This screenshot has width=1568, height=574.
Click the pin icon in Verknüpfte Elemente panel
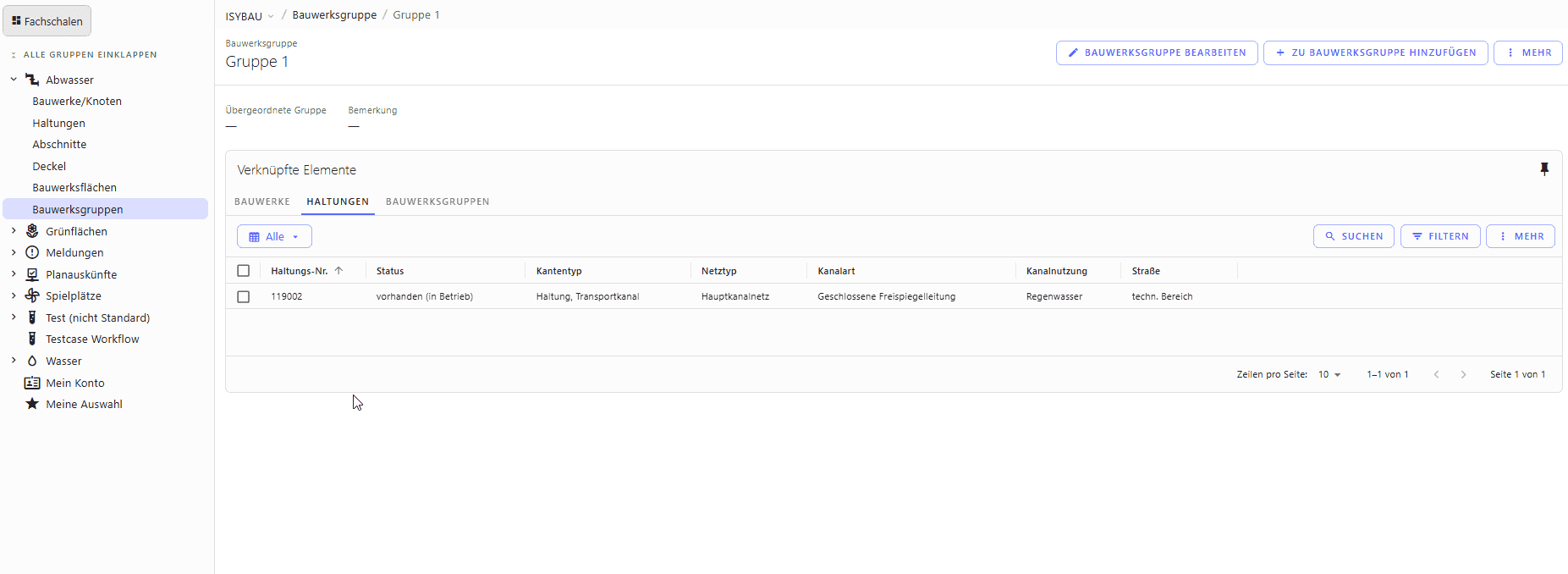pos(1543,169)
